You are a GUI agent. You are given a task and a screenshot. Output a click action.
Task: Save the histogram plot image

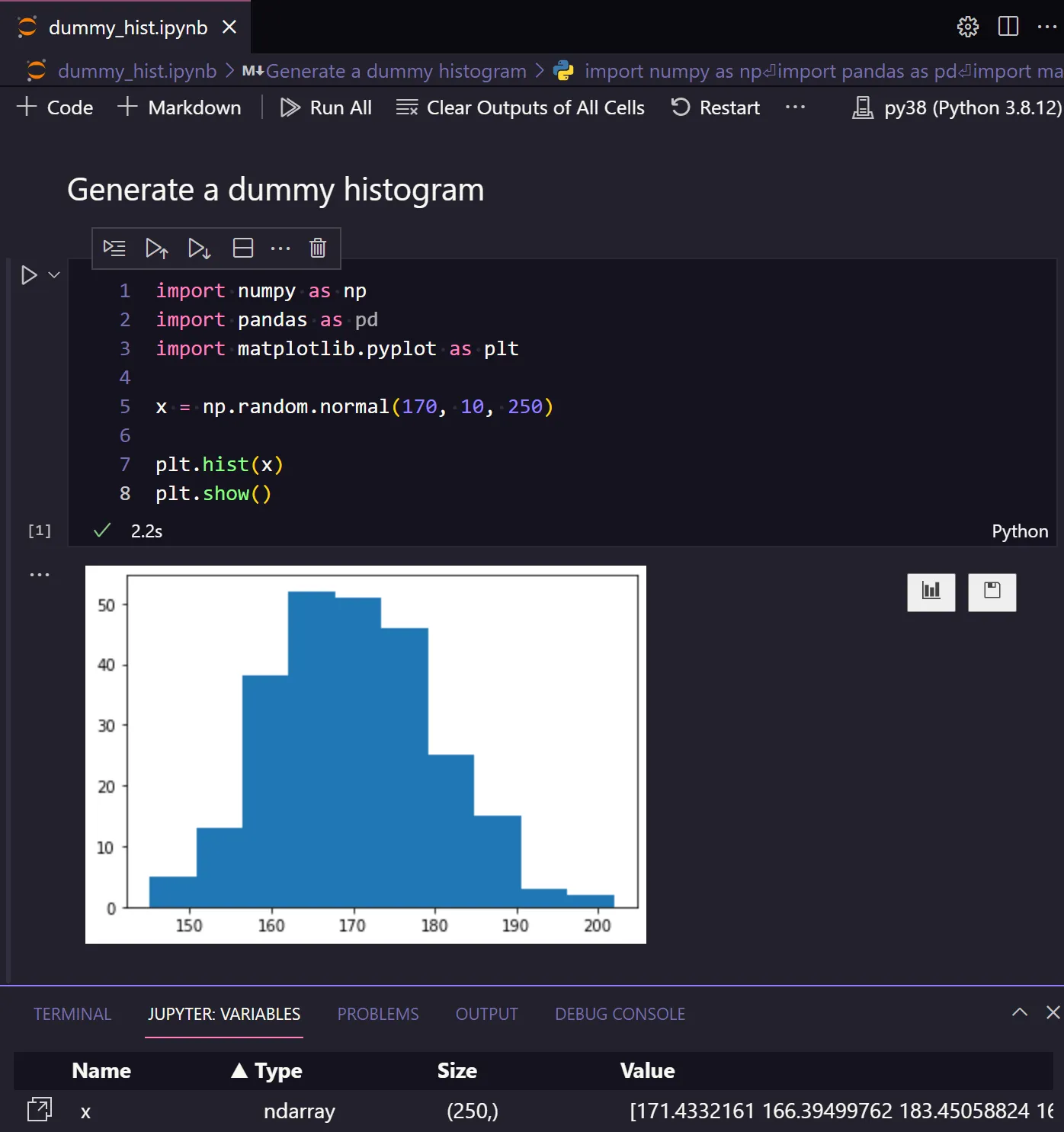992,592
